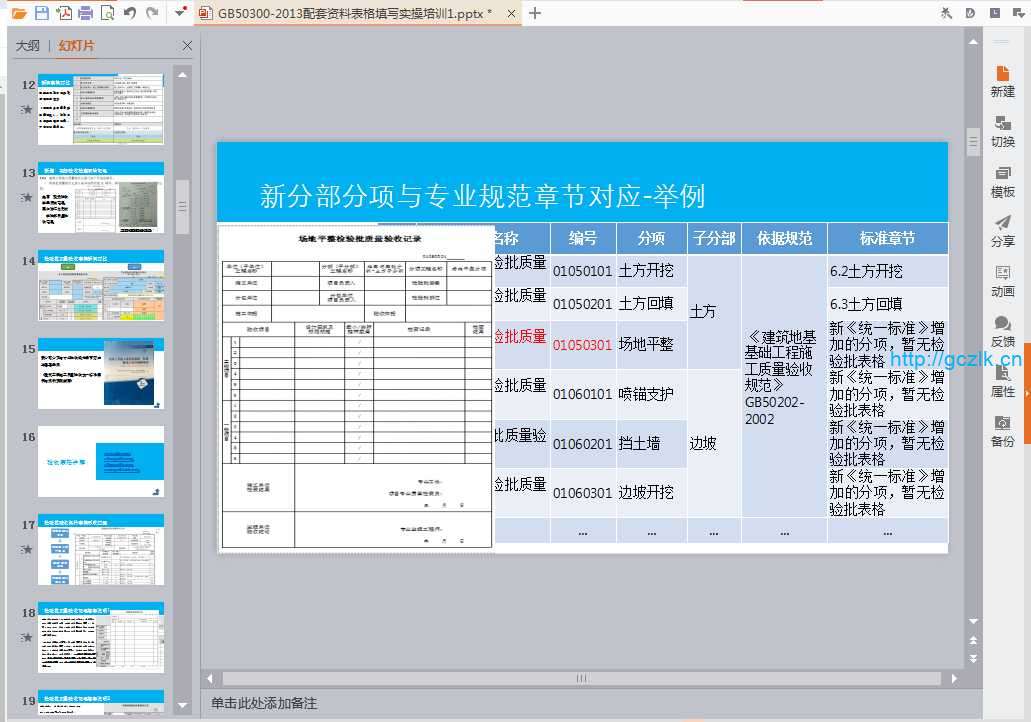The height and width of the screenshot is (722, 1031).
Task: Undo the last action
Action: coord(130,13)
